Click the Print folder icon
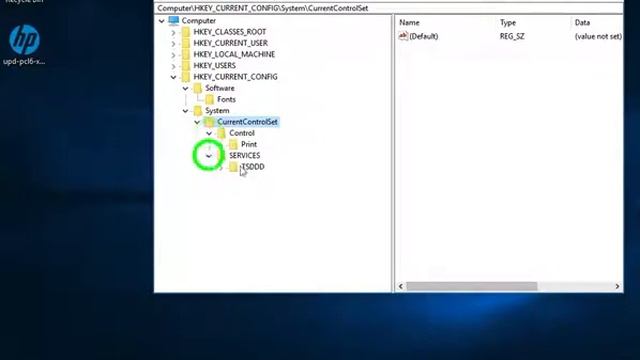This screenshot has height=360, width=640. click(233, 144)
